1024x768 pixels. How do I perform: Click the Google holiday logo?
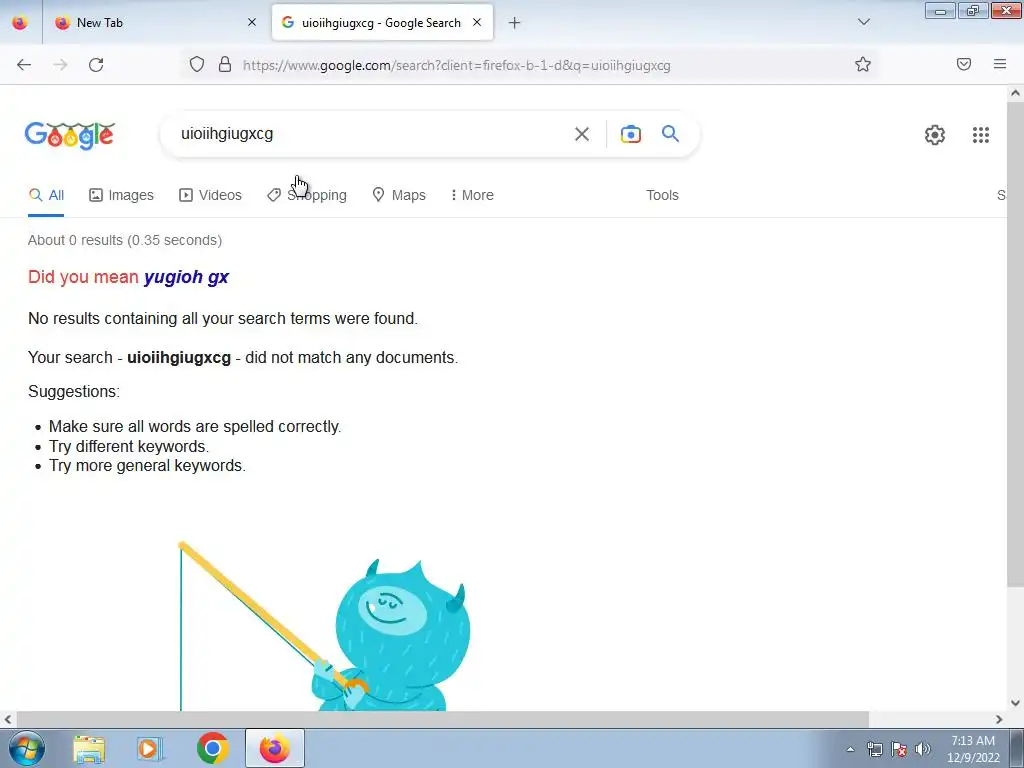[x=70, y=135]
